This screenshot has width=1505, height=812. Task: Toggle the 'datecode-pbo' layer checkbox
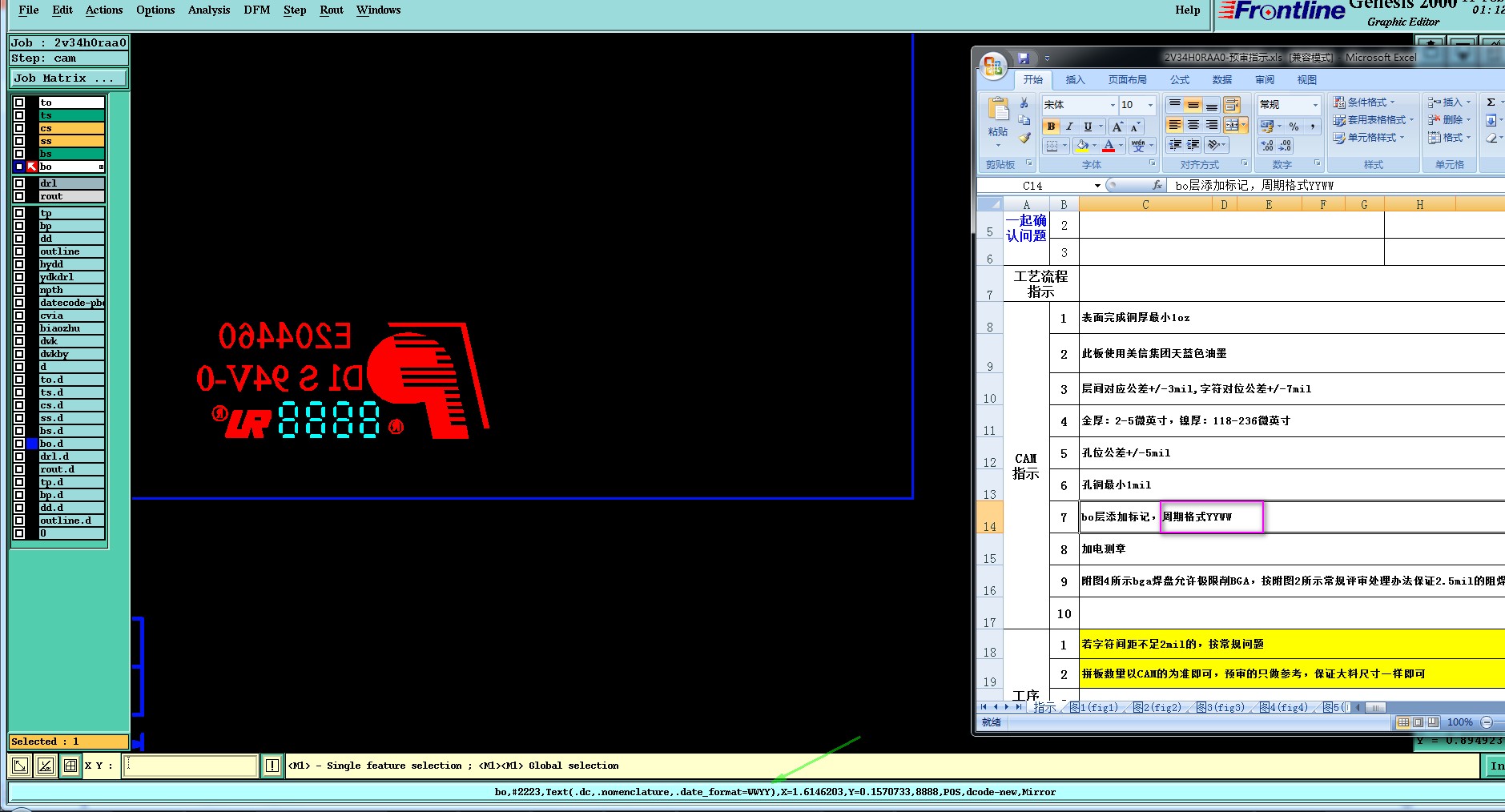point(19,303)
